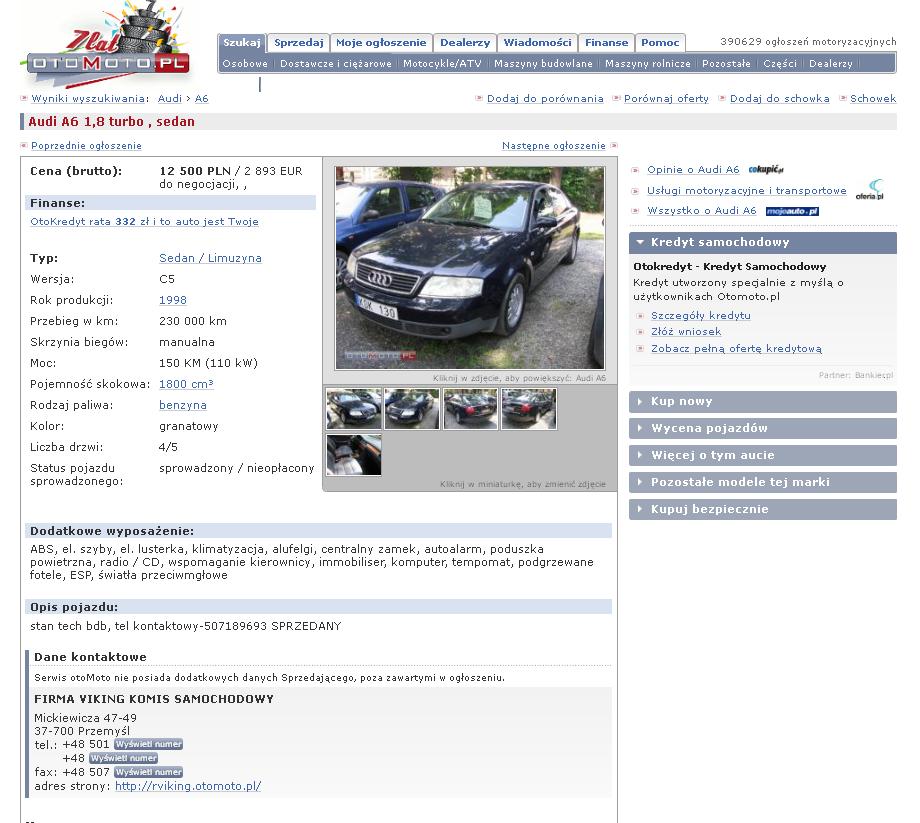
Task: Select Maszyny rolnicze category
Action: (648, 63)
